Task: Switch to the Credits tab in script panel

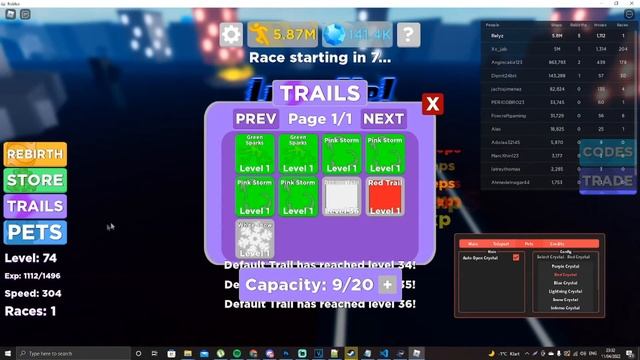Action: tap(557, 244)
